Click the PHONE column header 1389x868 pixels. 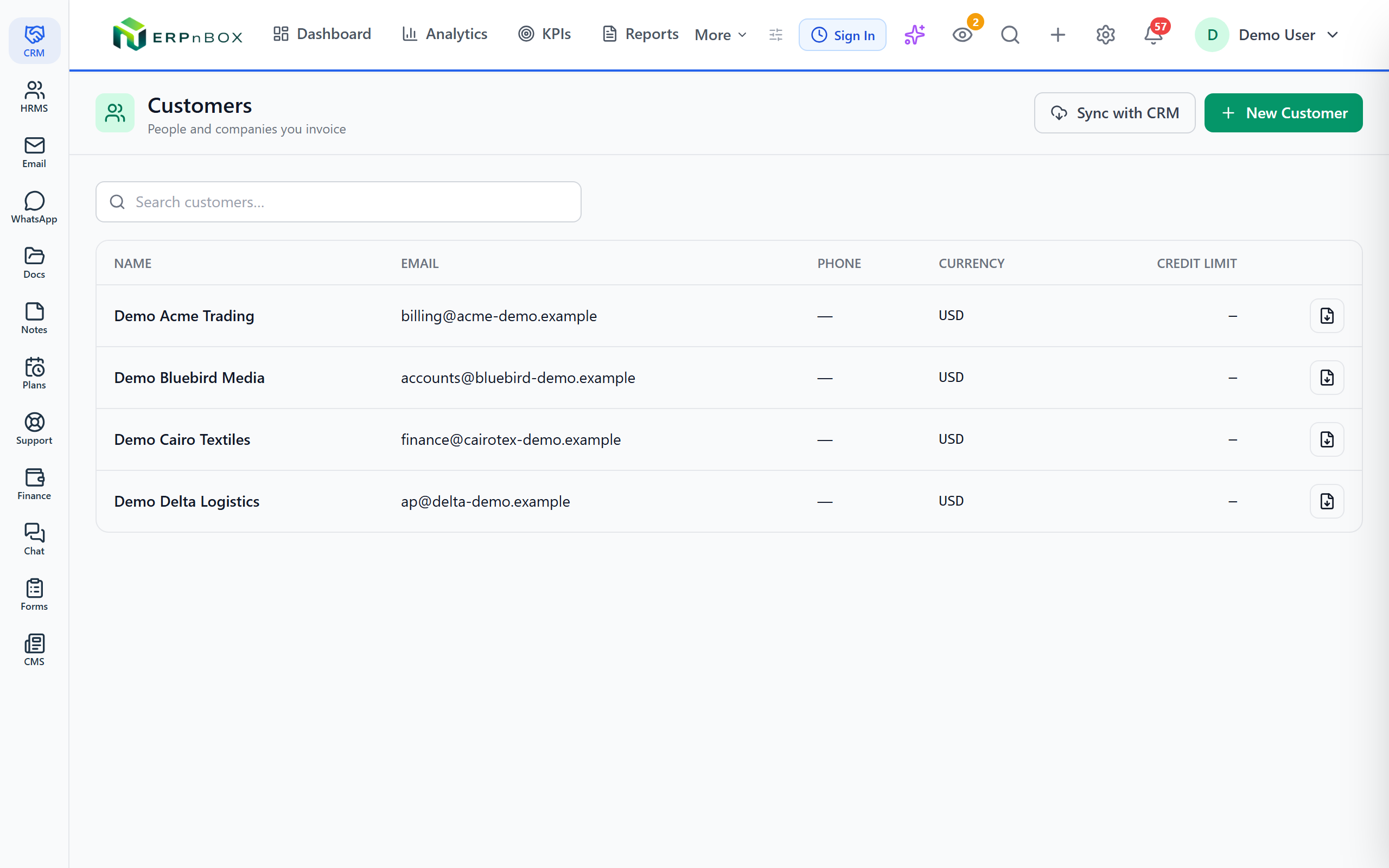click(839, 264)
